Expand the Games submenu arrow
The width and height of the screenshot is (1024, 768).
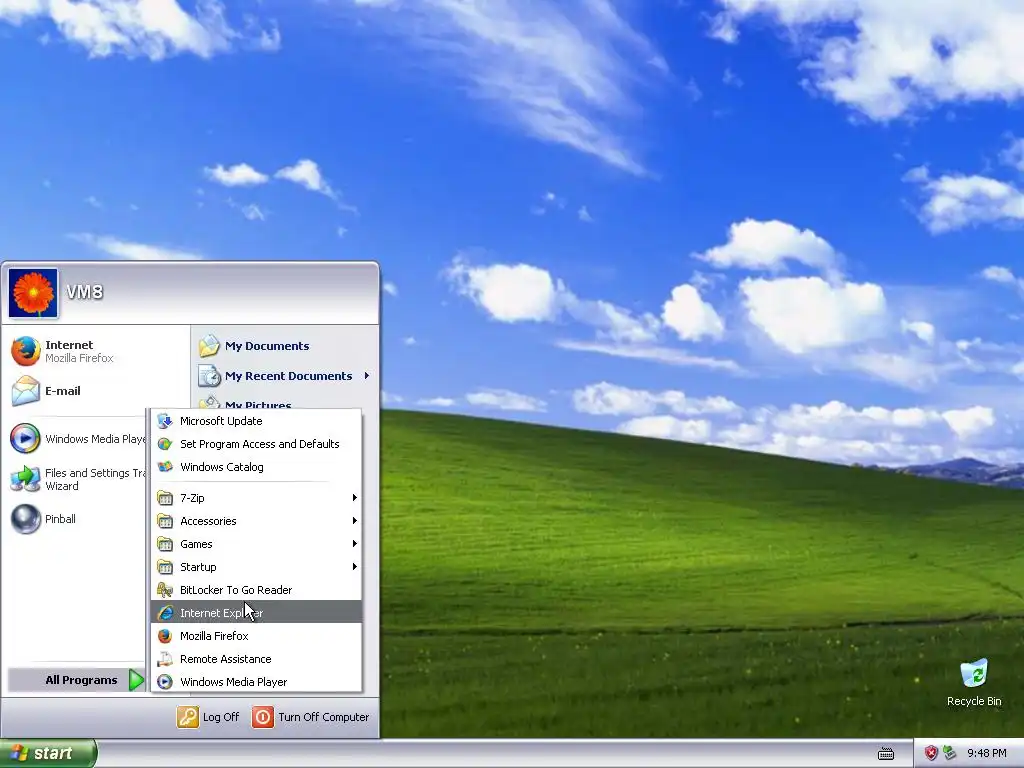coord(355,543)
